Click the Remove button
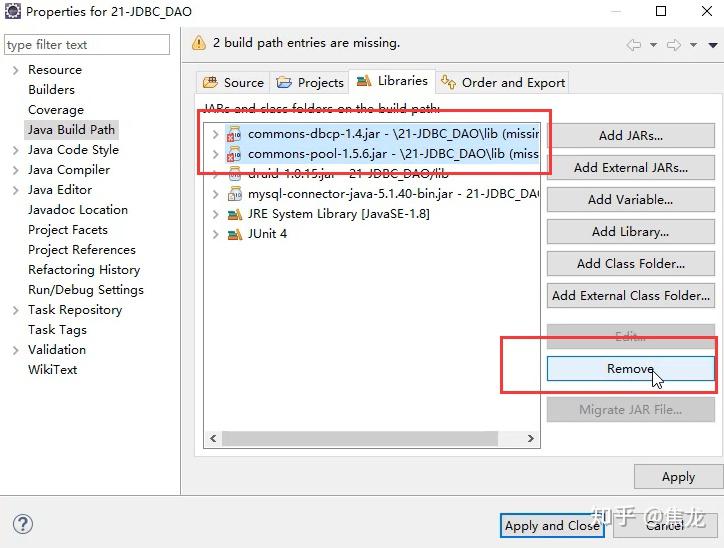 [631, 368]
